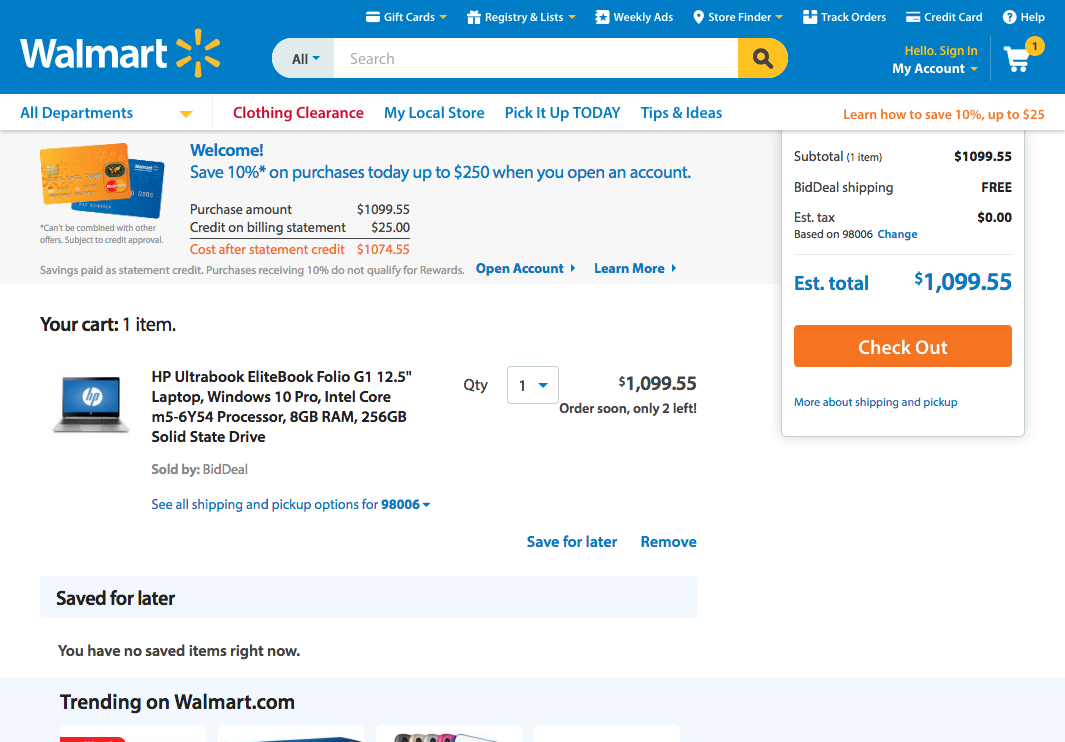Click the HP laptop product thumbnail
1065x742 pixels.
(91, 405)
